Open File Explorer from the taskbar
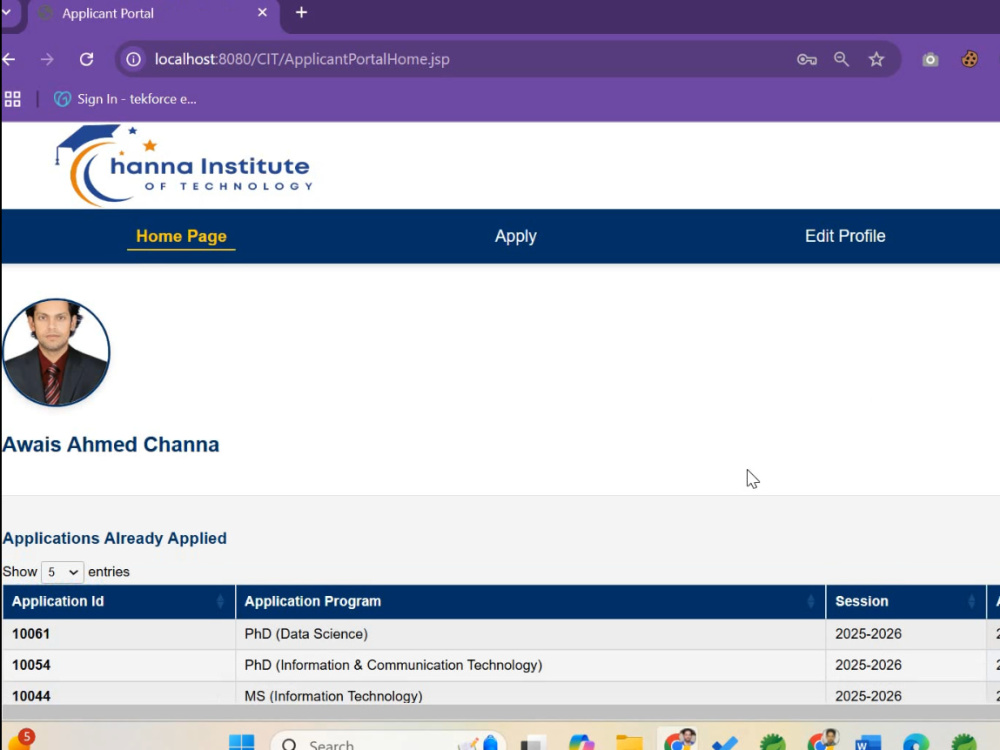Viewport: 1000px width, 750px height. (x=629, y=742)
